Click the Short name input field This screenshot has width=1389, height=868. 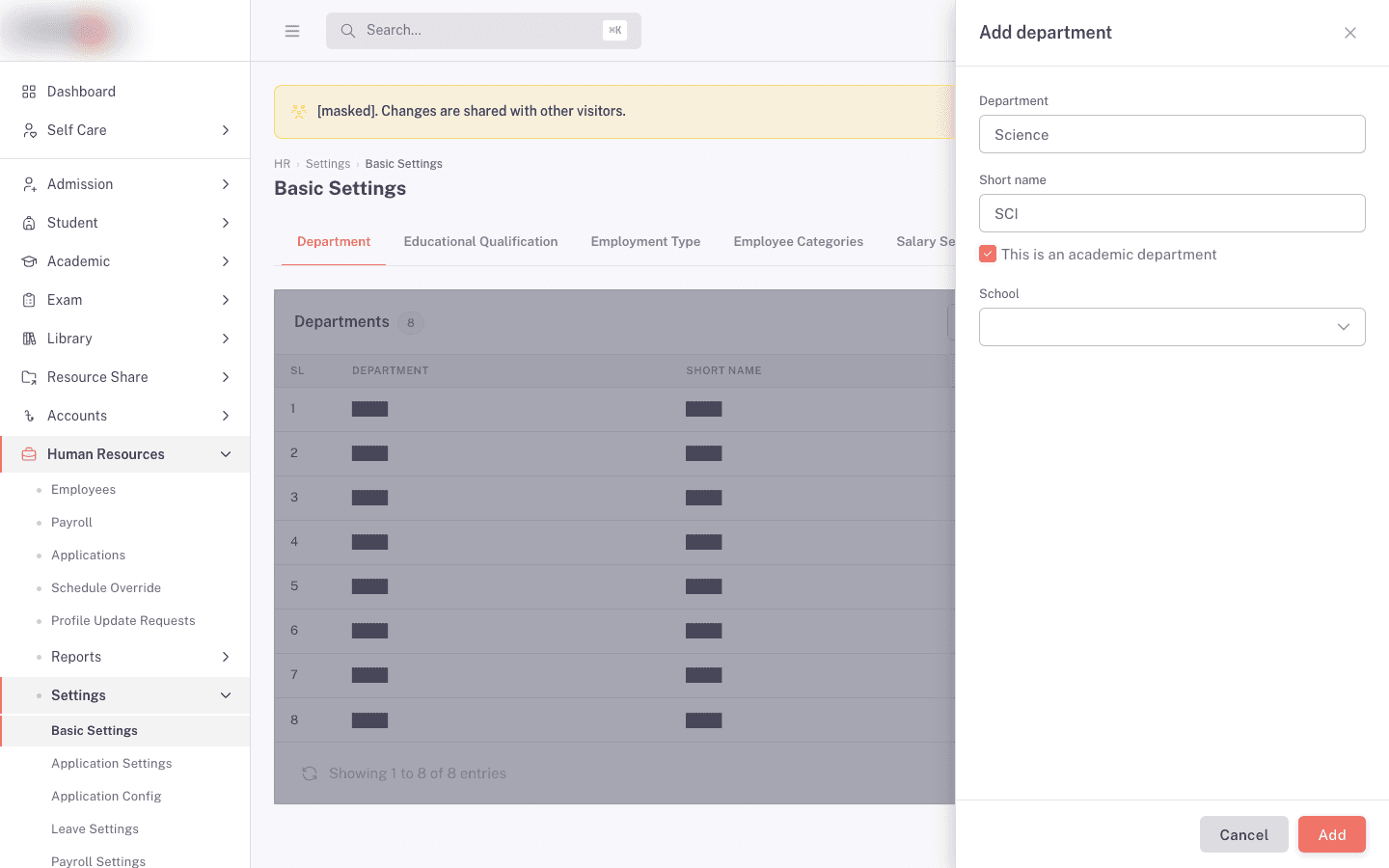click(1172, 213)
